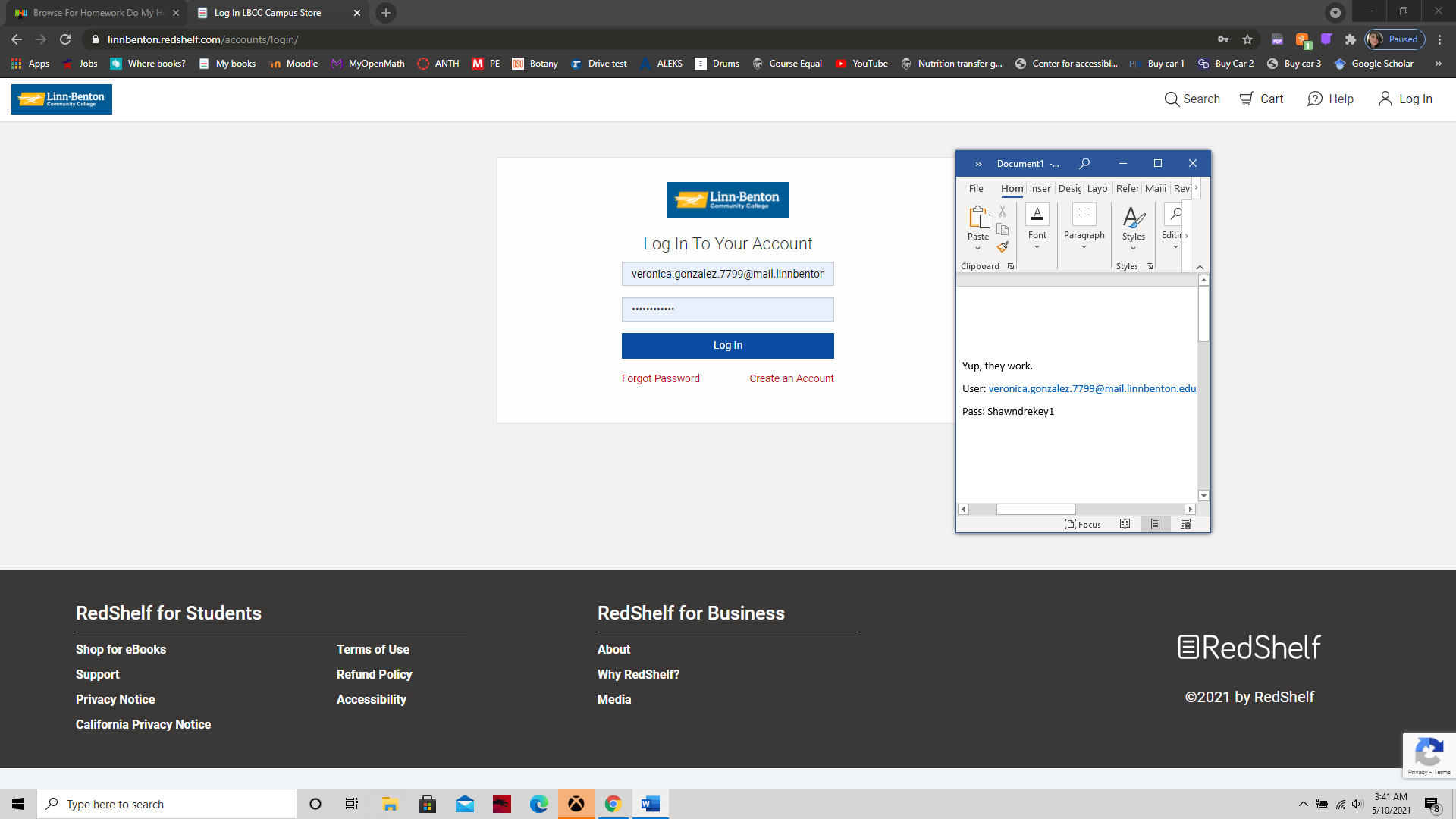The image size is (1456, 819).
Task: Open the Styles gallery button
Action: click(x=1133, y=224)
